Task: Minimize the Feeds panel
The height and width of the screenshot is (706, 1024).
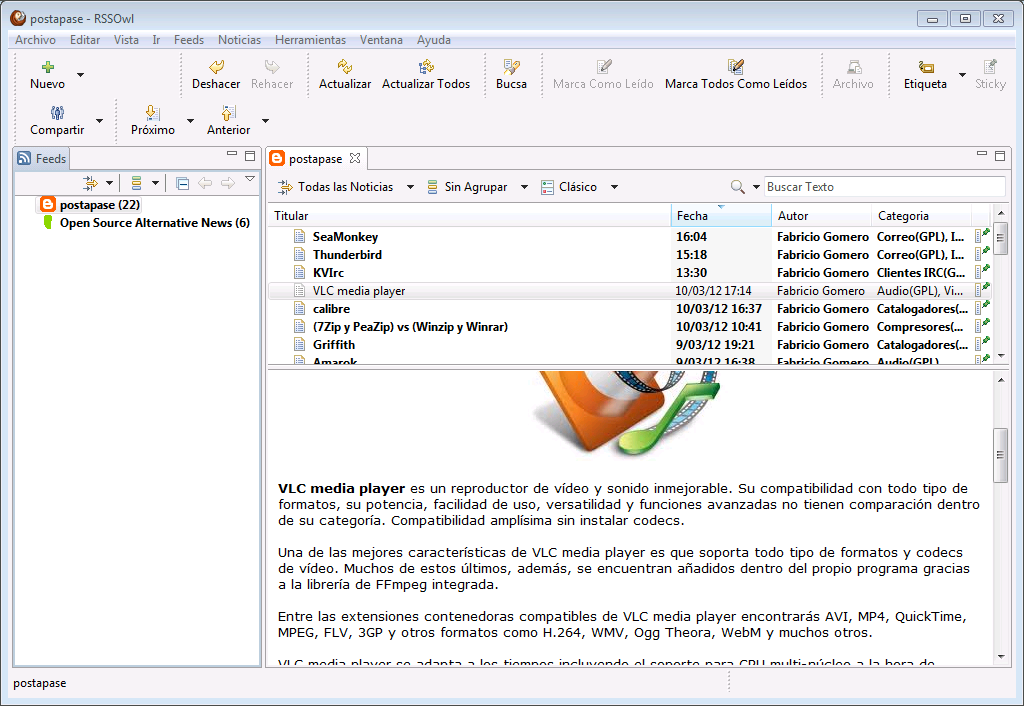Action: 232,154
